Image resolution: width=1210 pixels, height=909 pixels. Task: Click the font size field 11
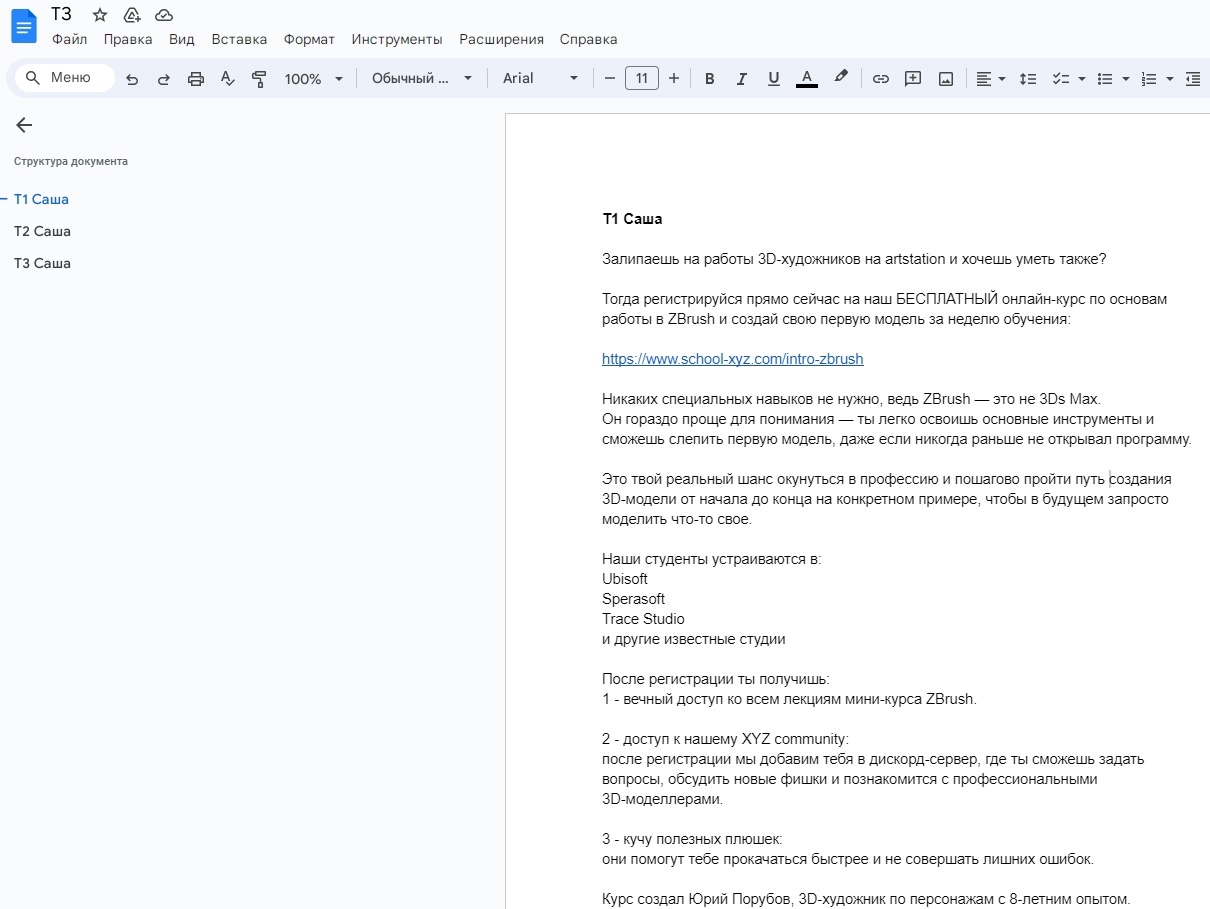(x=642, y=78)
